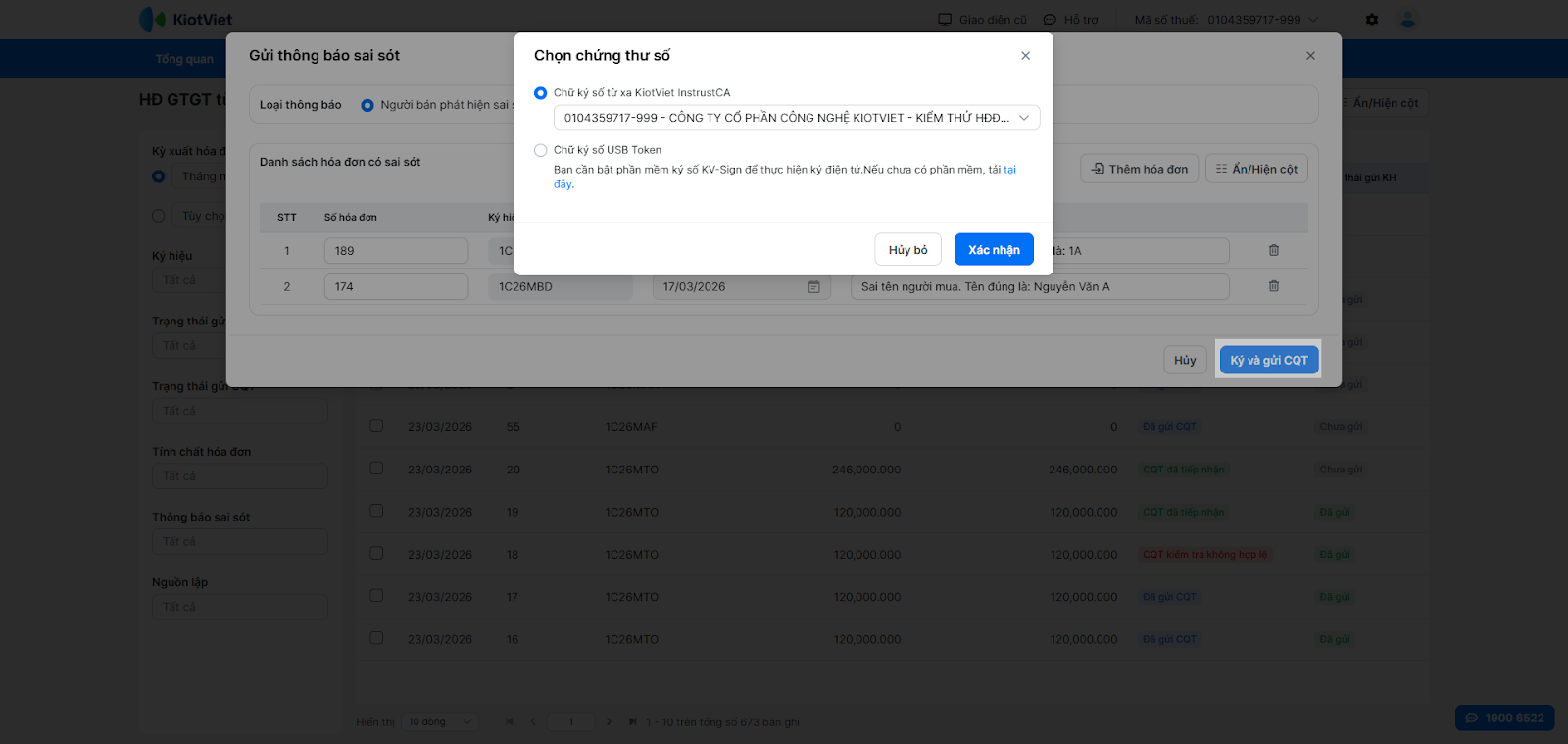Select Chữ ký số từ xa KiotViet InstrustCA
Image resolution: width=1568 pixels, height=744 pixels.
(x=541, y=93)
